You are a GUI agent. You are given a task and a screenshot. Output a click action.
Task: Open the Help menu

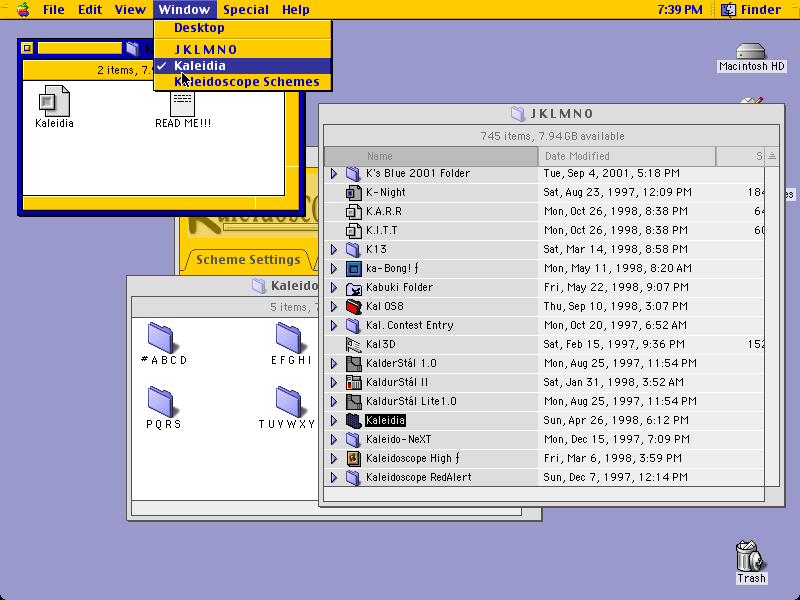pos(296,10)
